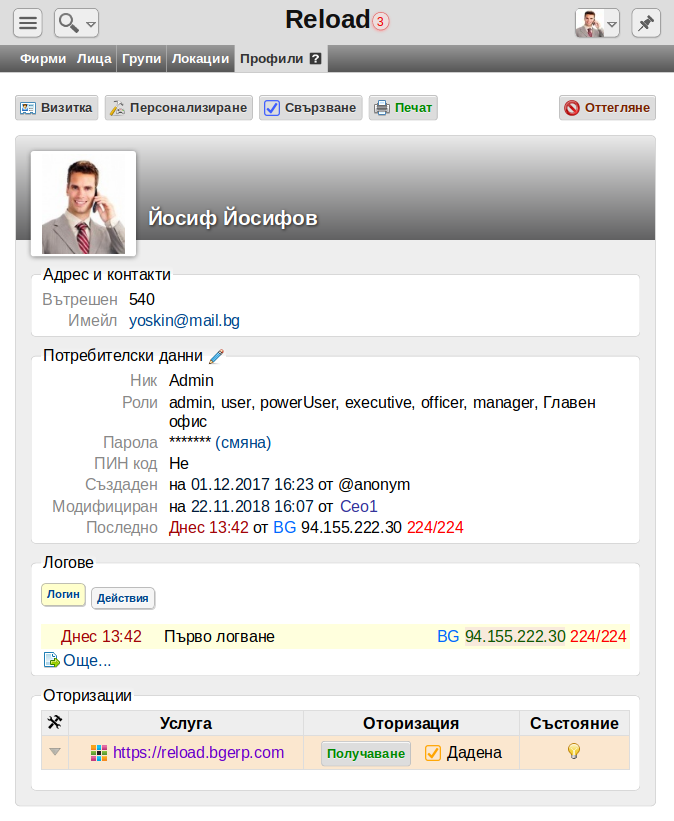Viewport: 674px width, 821px height.
Task: Click the light bulb state icon
Action: coord(574,751)
